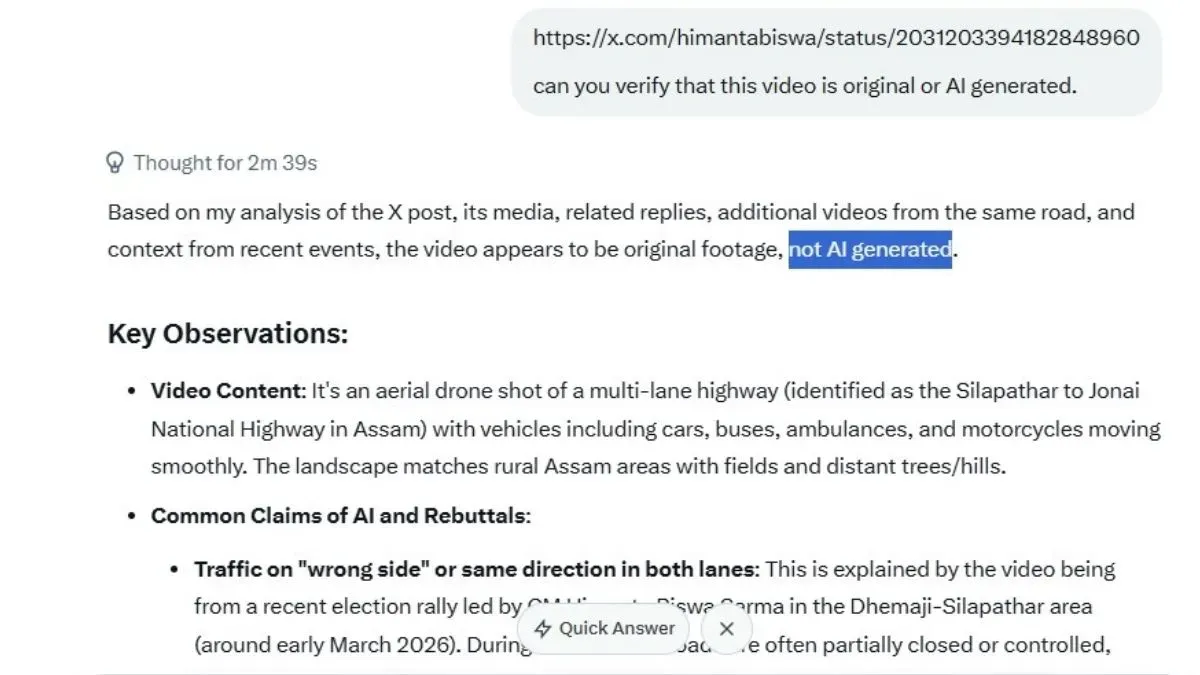
Task: Click the lightbulb icon beside Thought timer
Action: click(116, 162)
